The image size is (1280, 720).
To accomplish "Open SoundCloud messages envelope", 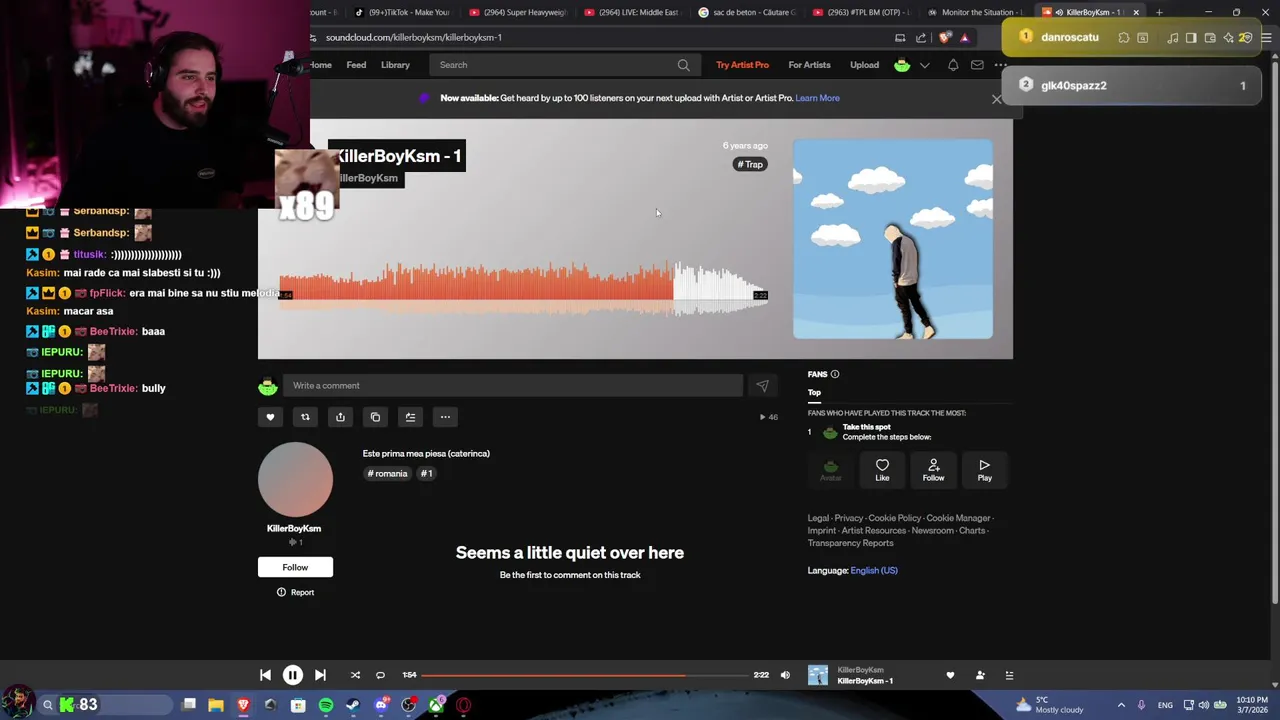I will (977, 65).
